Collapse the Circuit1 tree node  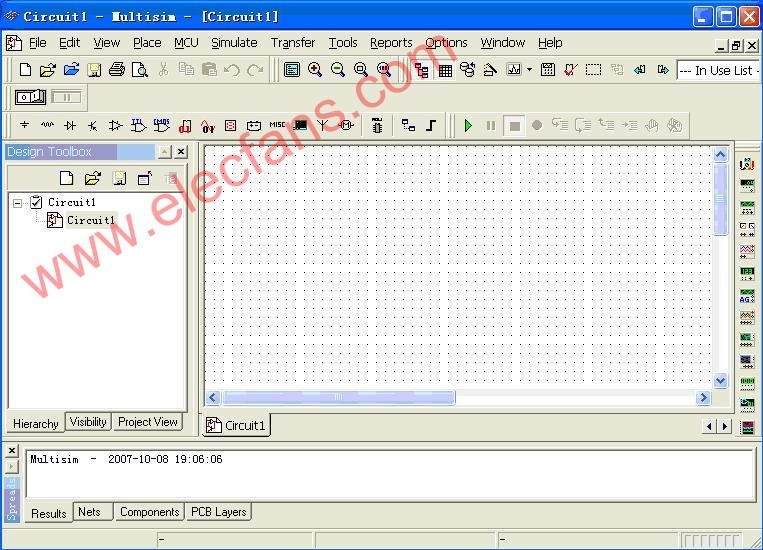18,202
